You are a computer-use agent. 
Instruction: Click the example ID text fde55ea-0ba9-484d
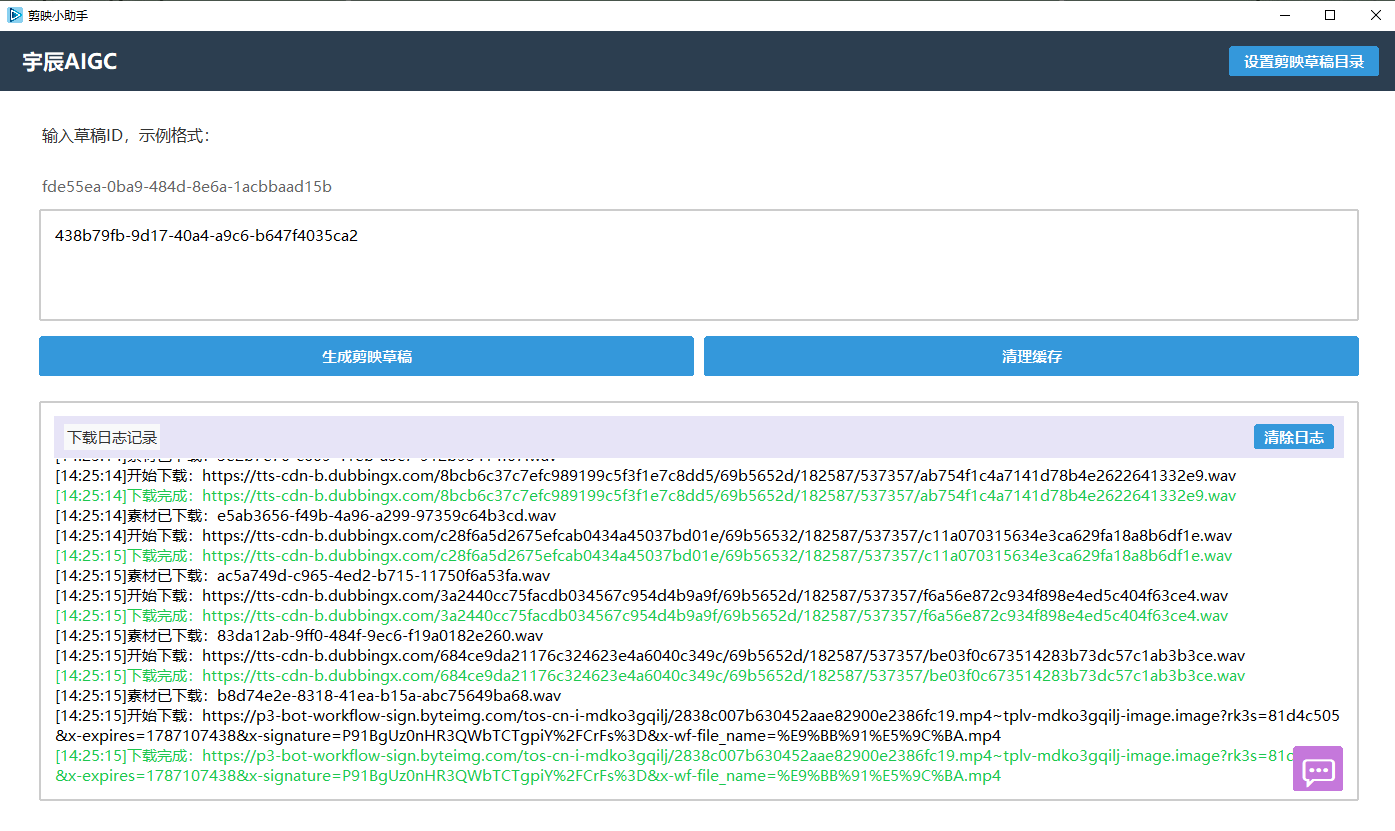tap(187, 186)
